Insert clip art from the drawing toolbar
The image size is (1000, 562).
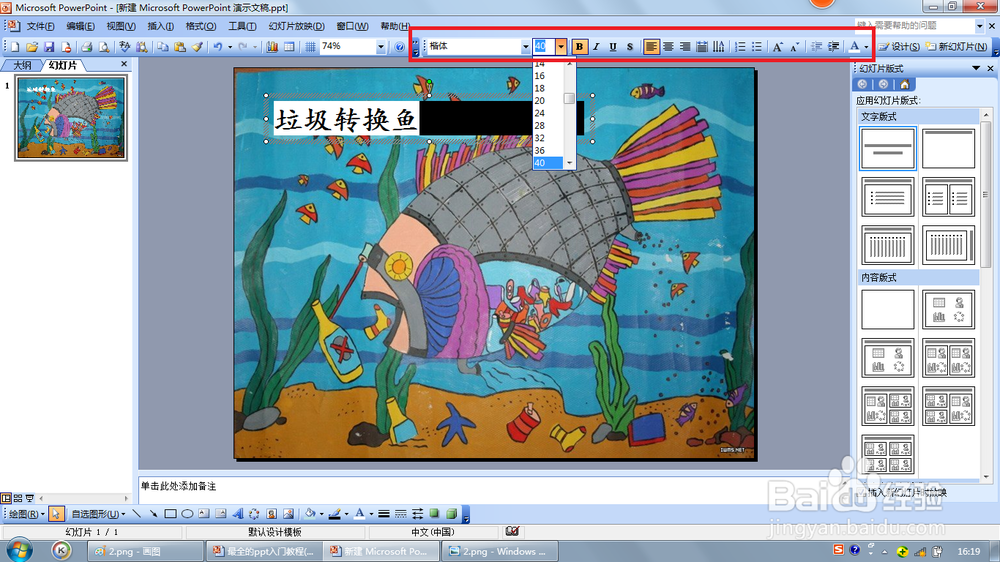(272, 514)
